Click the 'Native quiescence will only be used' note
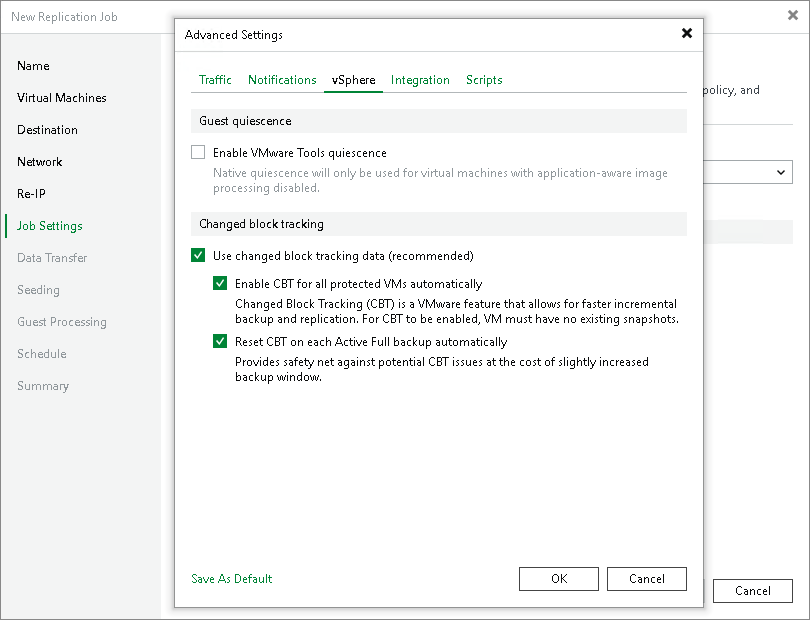Viewport: 810px width, 620px height. click(x=440, y=180)
